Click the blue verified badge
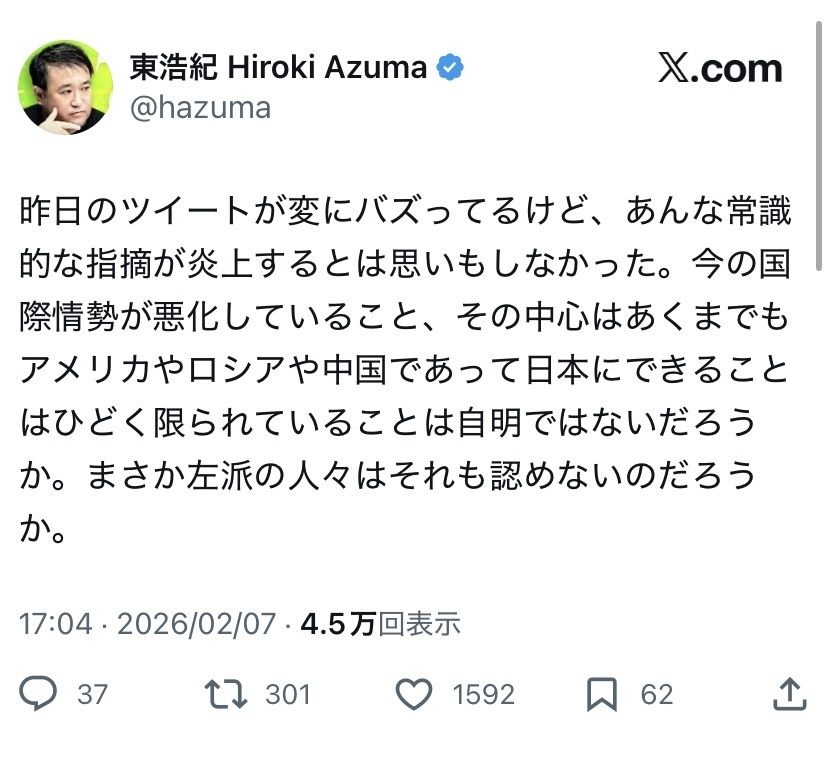828x759 pixels. (452, 68)
